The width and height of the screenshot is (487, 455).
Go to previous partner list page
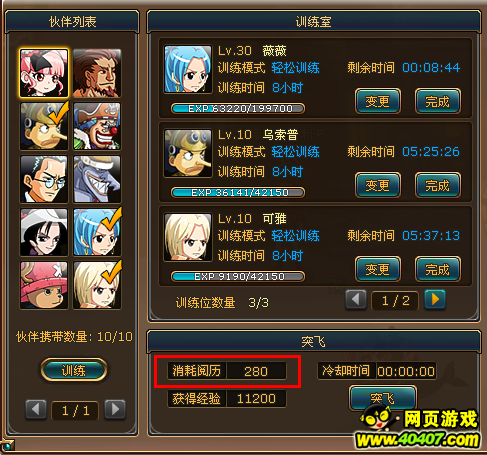tap(36, 409)
